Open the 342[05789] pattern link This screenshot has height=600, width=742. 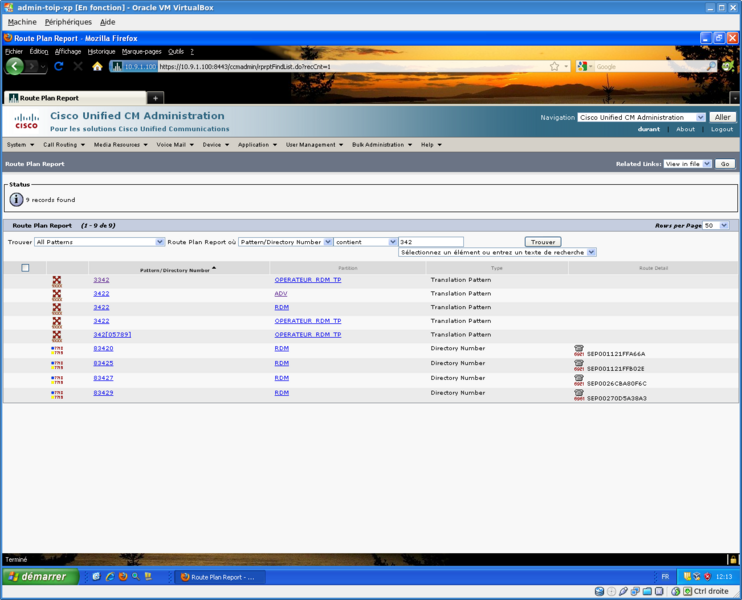coord(112,334)
